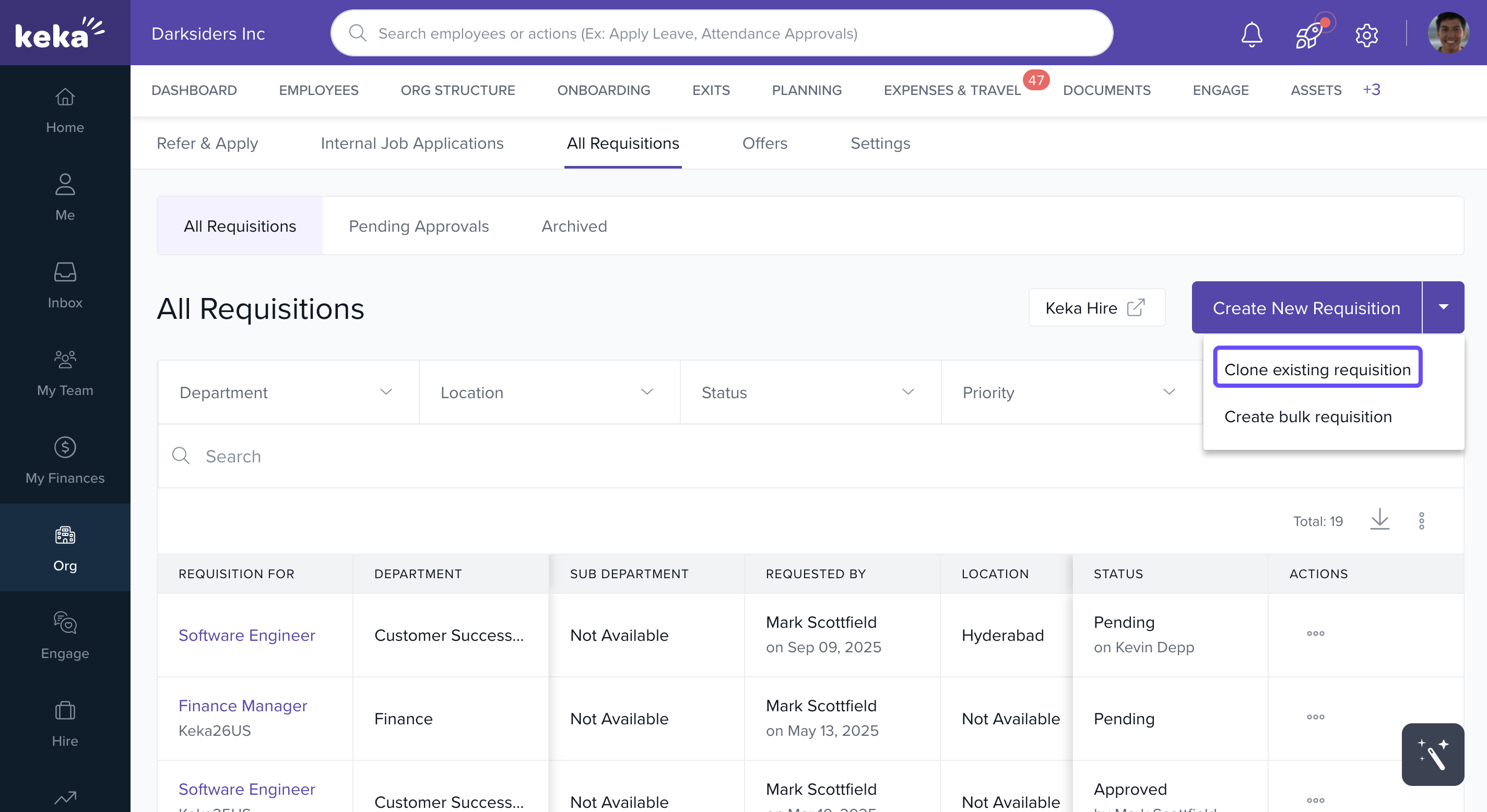Switch to the Pending Approvals tab
Image resolution: width=1487 pixels, height=812 pixels.
point(419,226)
